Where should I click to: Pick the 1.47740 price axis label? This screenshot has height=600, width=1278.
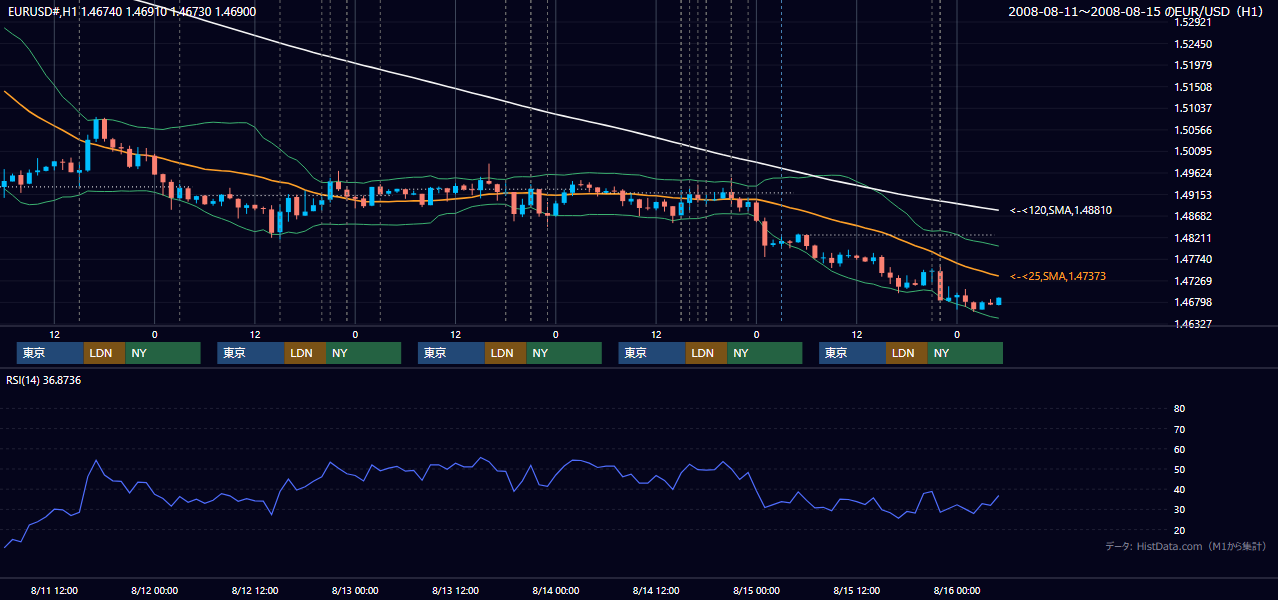1193,259
